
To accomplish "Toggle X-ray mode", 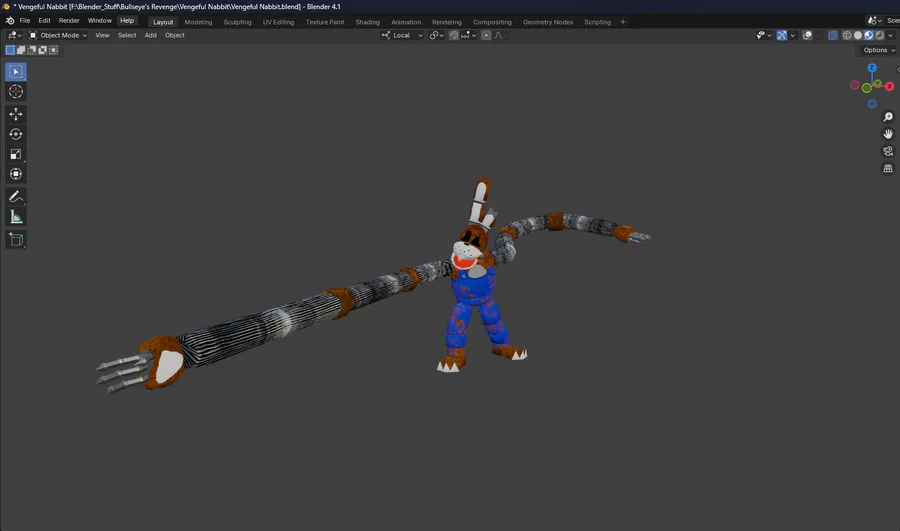I will coord(833,35).
